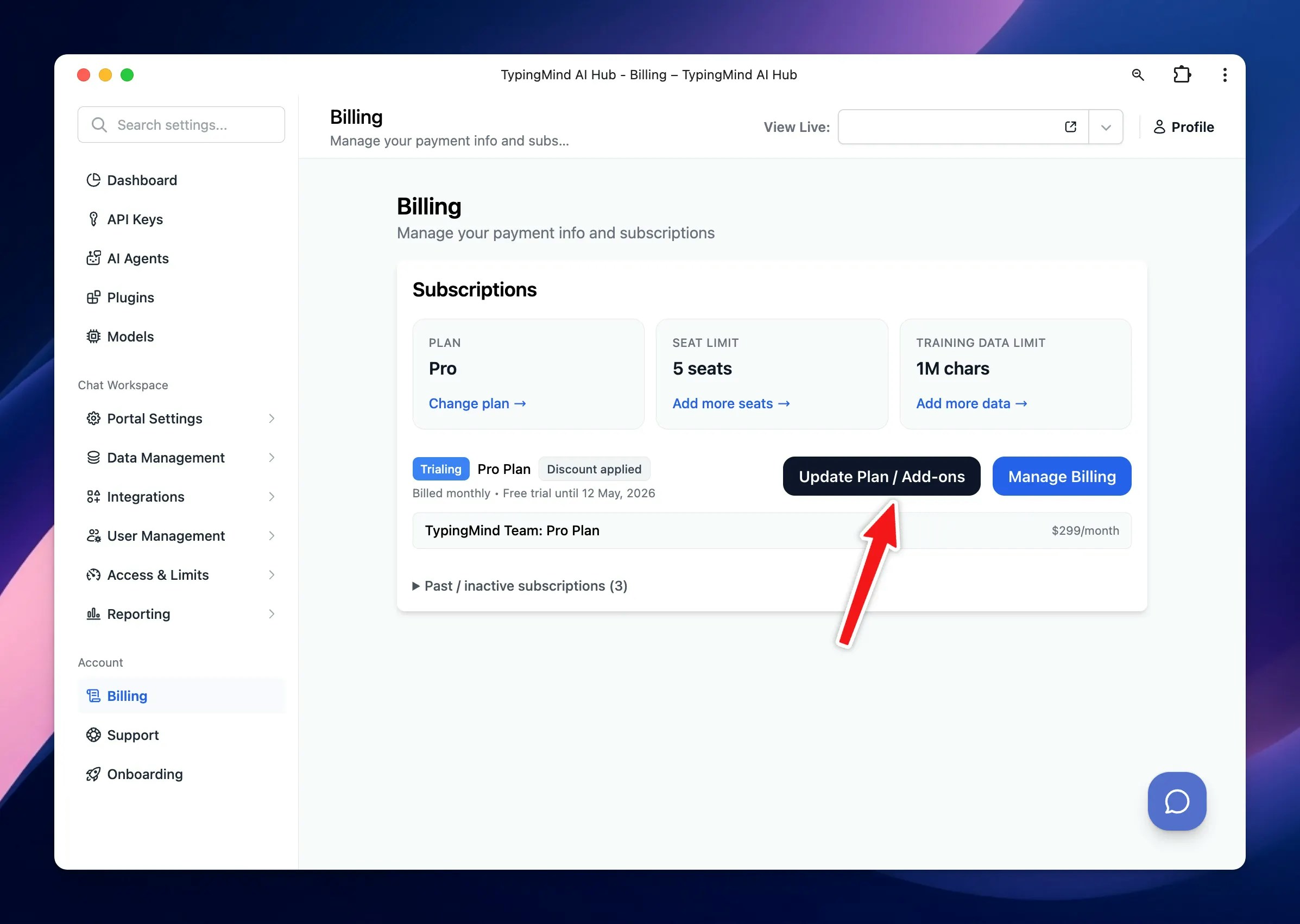1300x924 pixels.
Task: Click the AI Agents robot icon
Action: pos(93,258)
